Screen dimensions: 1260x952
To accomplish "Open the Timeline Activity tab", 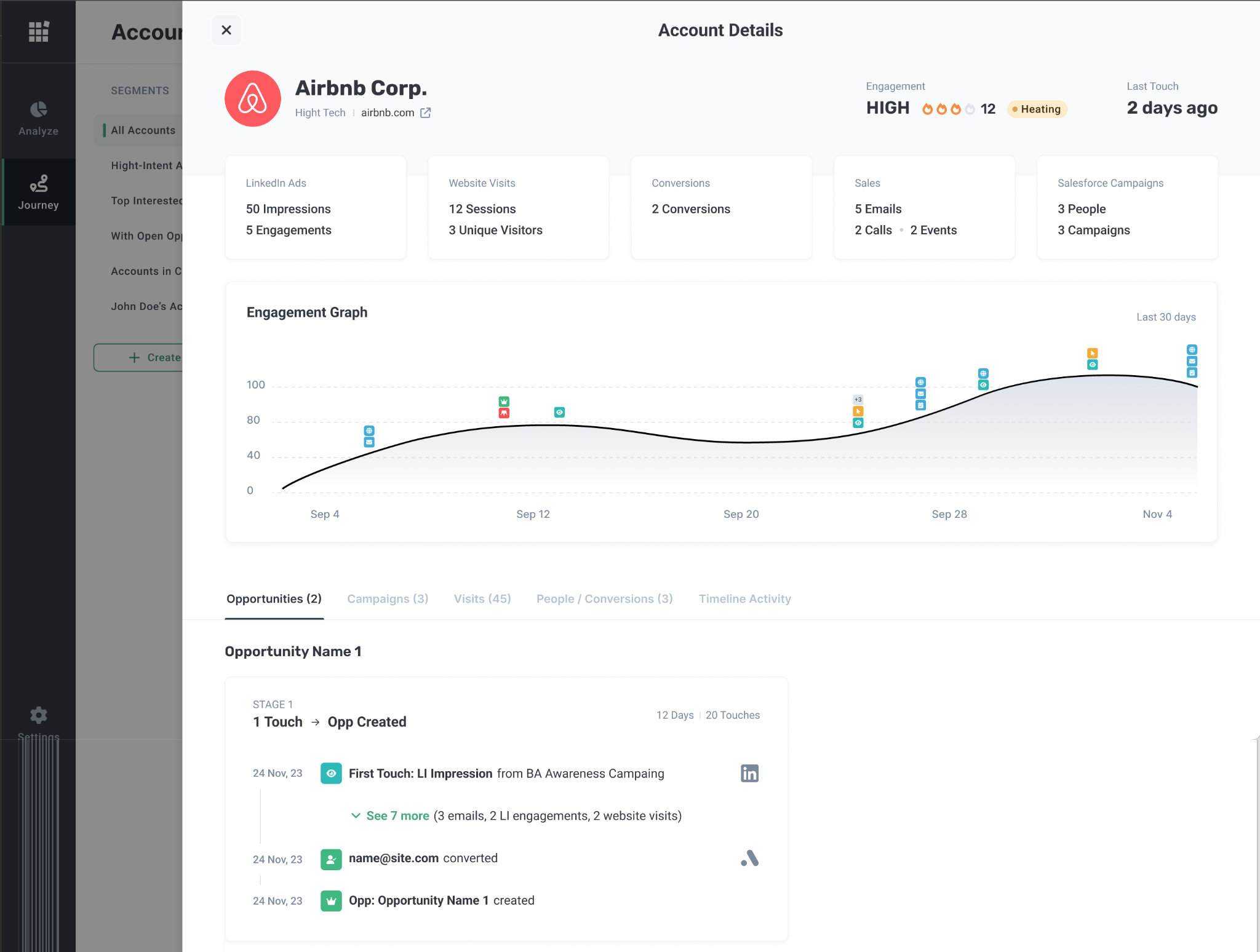I will point(744,598).
